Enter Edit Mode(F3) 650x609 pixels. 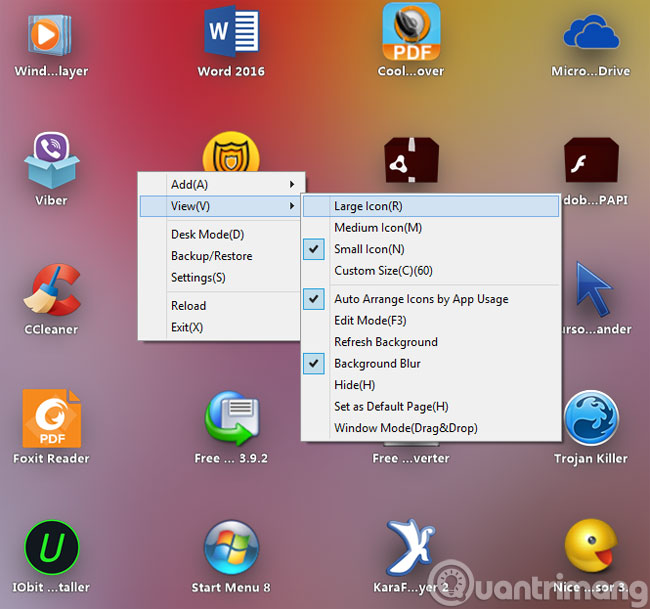pyautogui.click(x=431, y=320)
